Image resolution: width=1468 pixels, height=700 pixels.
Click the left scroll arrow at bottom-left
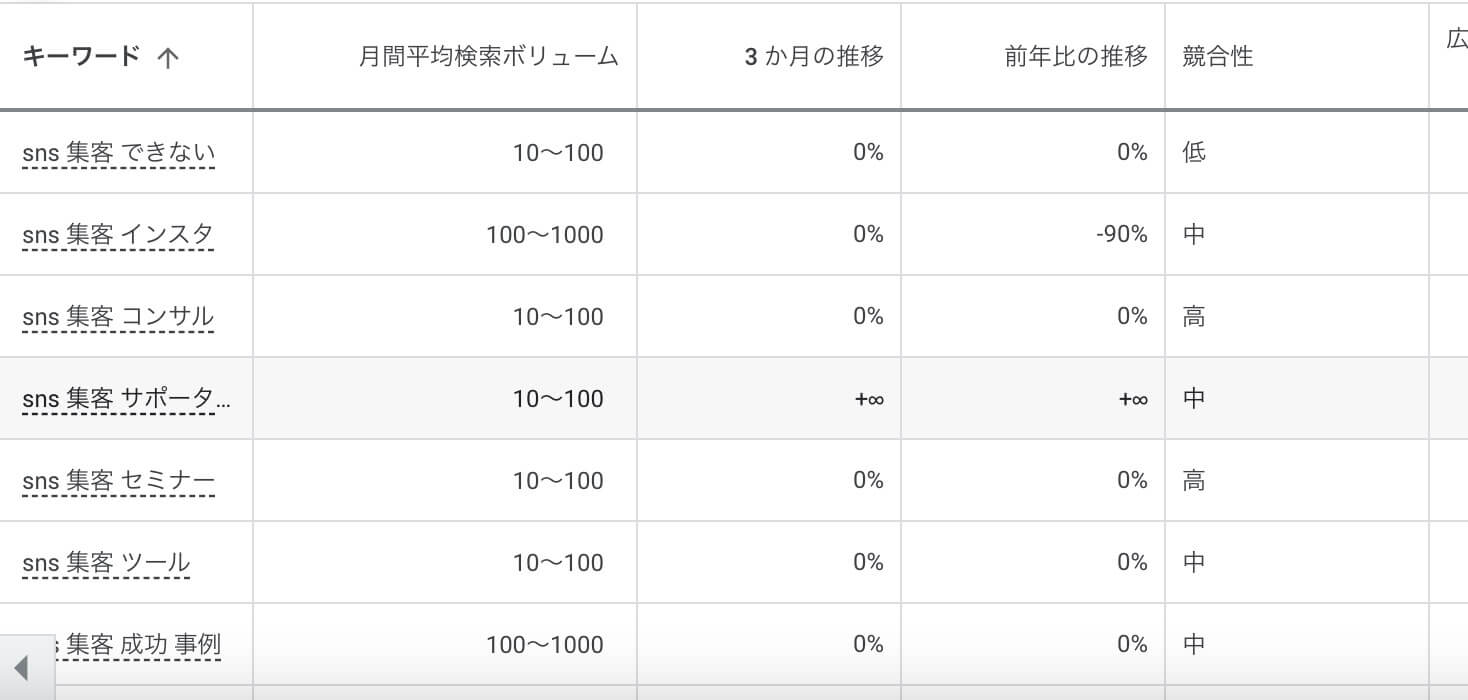pos(21,668)
